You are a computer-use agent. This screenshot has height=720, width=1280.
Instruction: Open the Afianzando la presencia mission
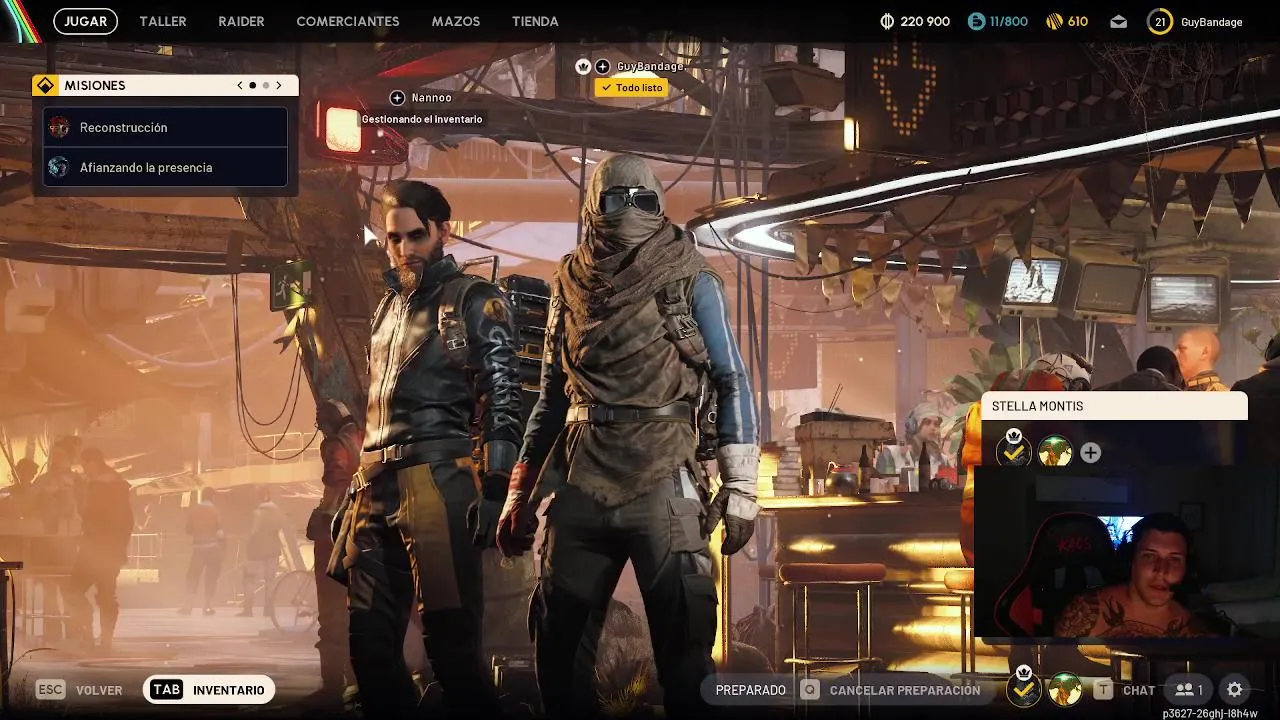point(165,167)
